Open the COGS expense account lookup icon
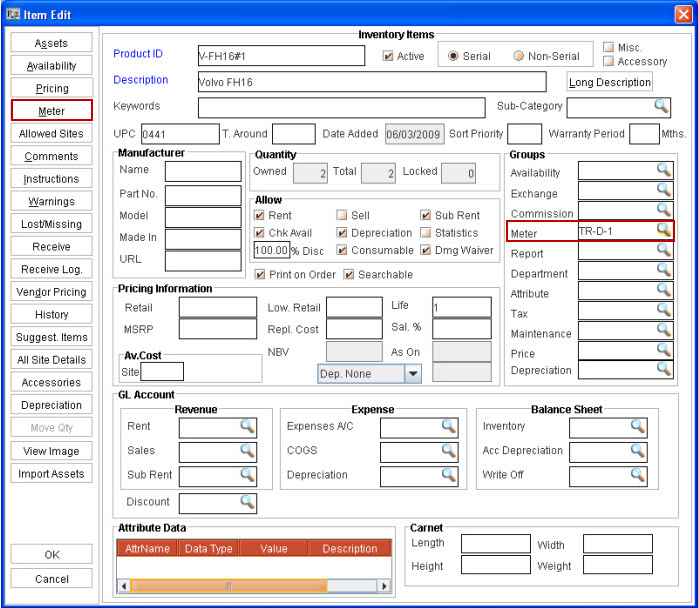The image size is (698, 608). click(x=449, y=450)
